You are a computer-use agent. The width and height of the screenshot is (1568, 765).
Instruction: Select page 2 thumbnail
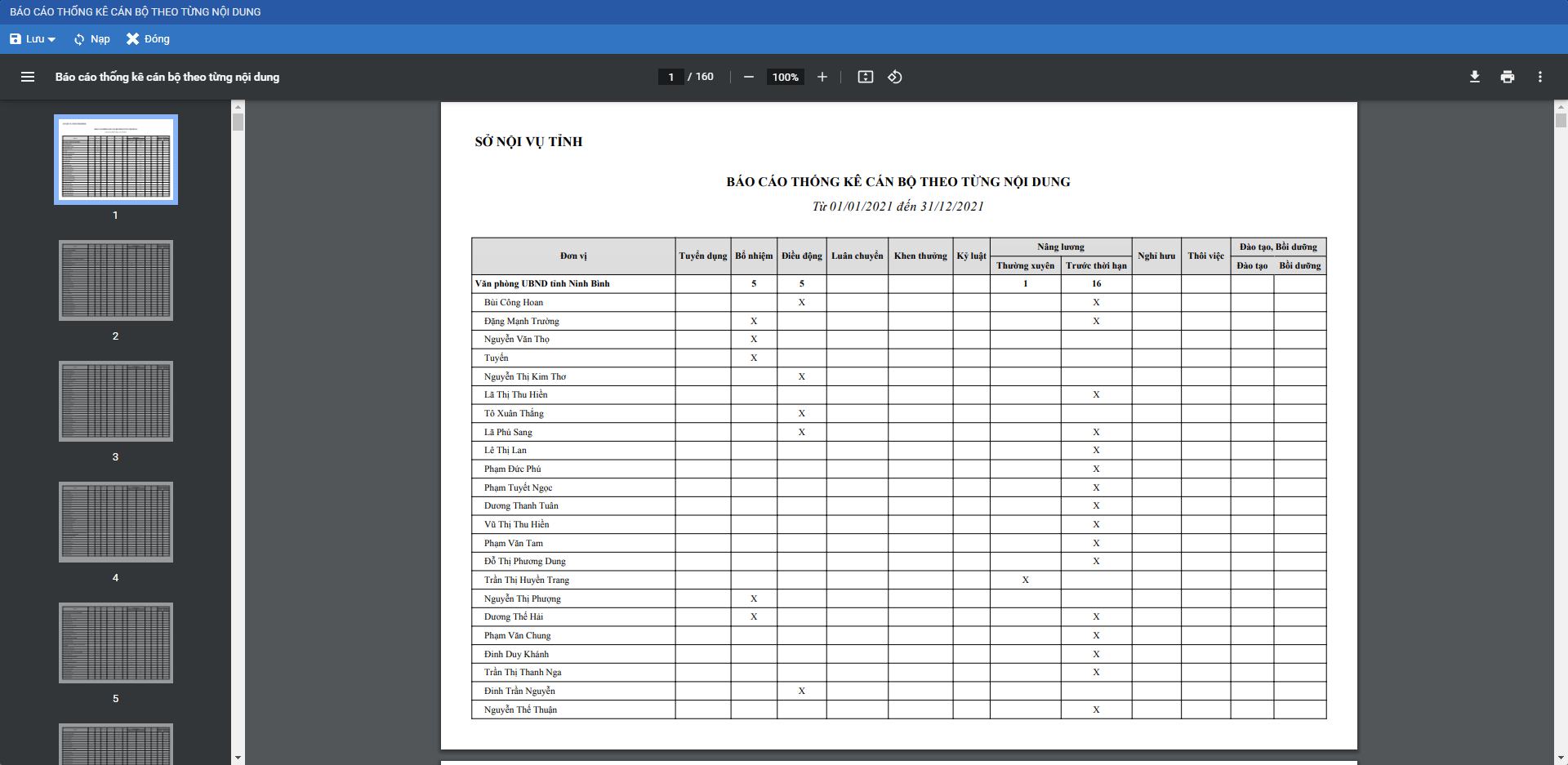[x=116, y=280]
